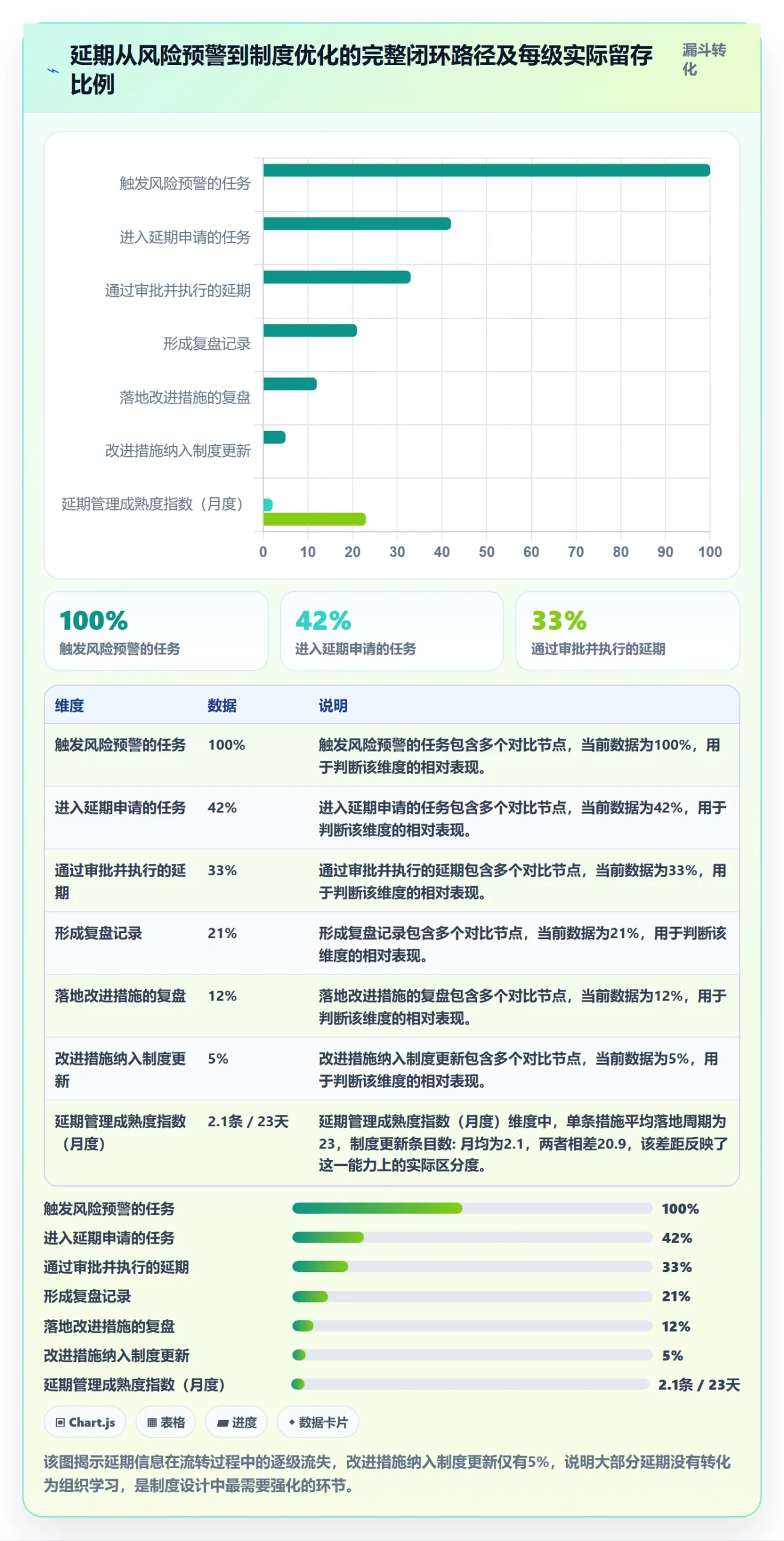Click the 通过审批并执行的延期 chart bar
Screen dimensions: 784x1541
pos(337,277)
